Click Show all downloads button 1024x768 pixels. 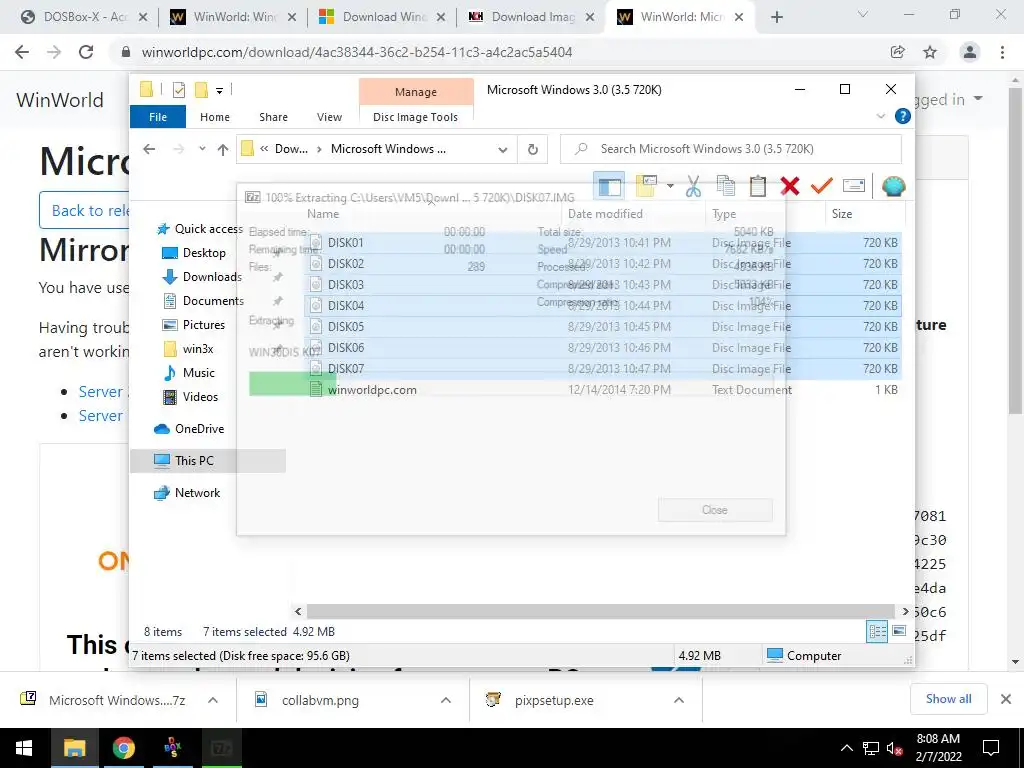[948, 699]
